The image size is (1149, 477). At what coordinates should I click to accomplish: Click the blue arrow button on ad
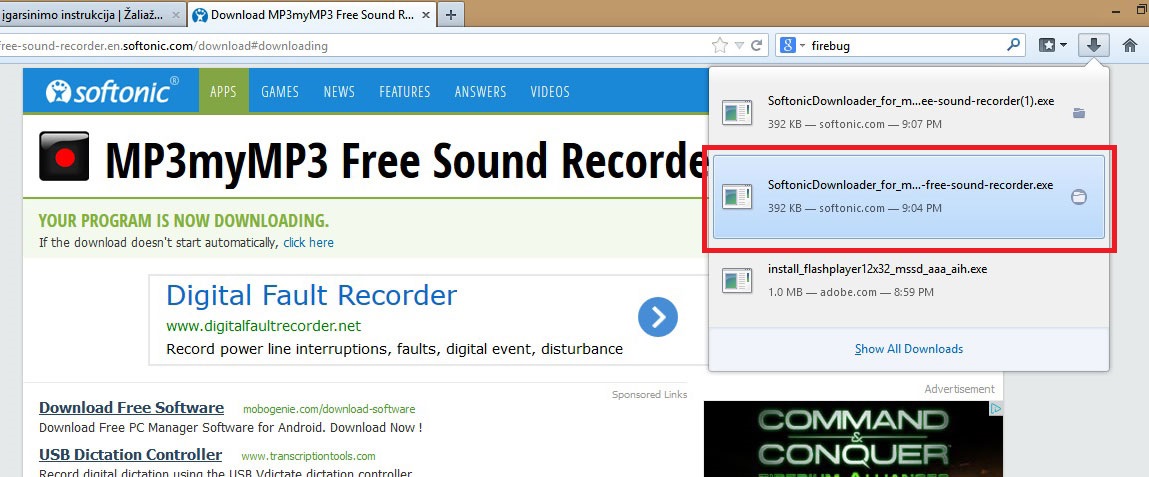pos(658,317)
